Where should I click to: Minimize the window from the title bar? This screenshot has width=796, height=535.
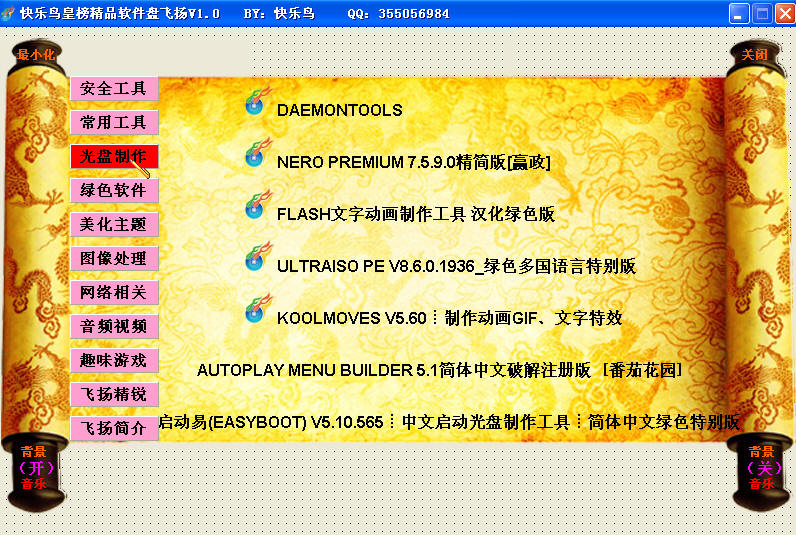coord(739,14)
